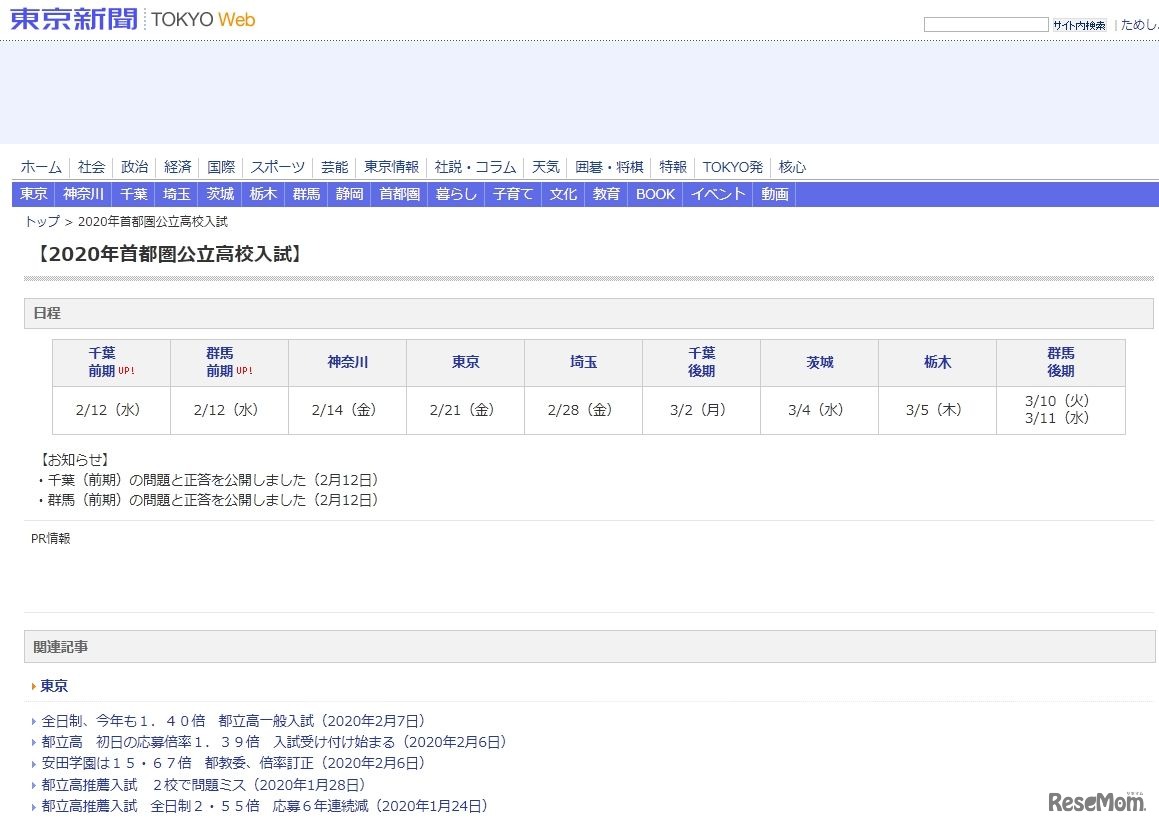Image resolution: width=1159 pixels, height=825 pixels.
Task: Select 茨城 in the schedule table
Action: pyautogui.click(x=819, y=362)
